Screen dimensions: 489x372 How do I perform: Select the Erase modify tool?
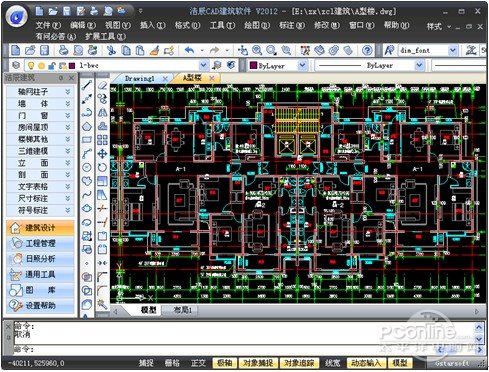(x=102, y=85)
